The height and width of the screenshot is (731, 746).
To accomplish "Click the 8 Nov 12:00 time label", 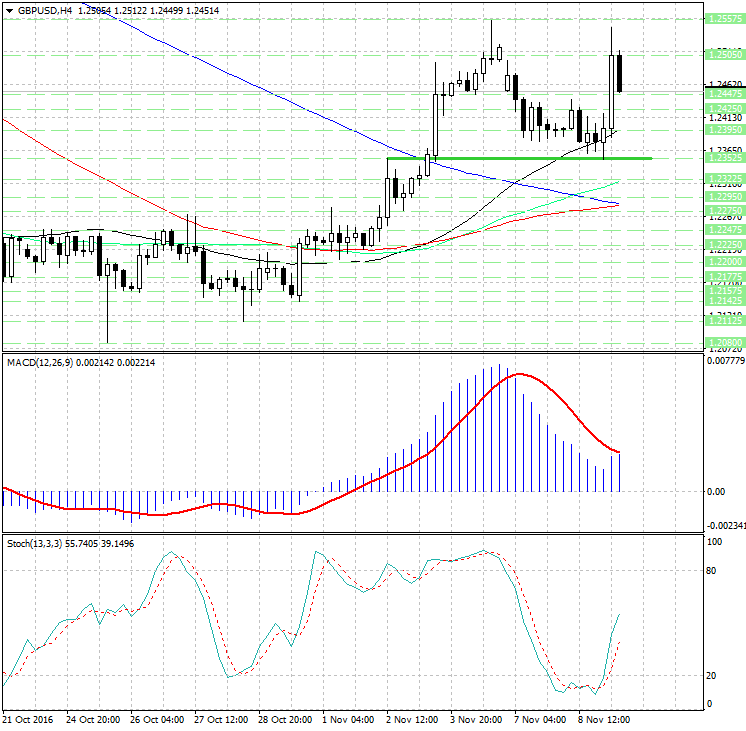I will pyautogui.click(x=603, y=719).
